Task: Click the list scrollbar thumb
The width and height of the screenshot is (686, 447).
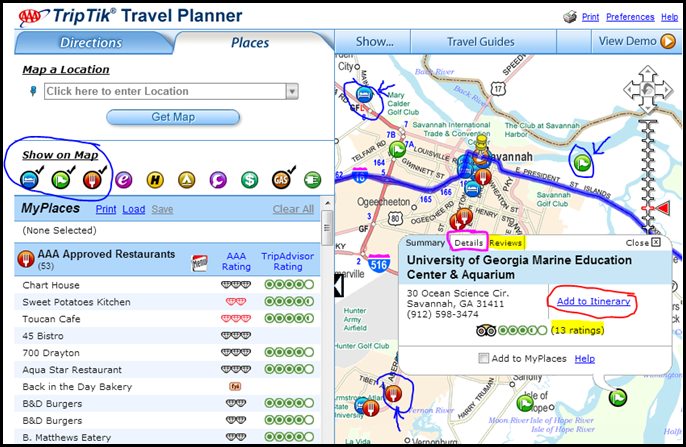Action: 327,228
